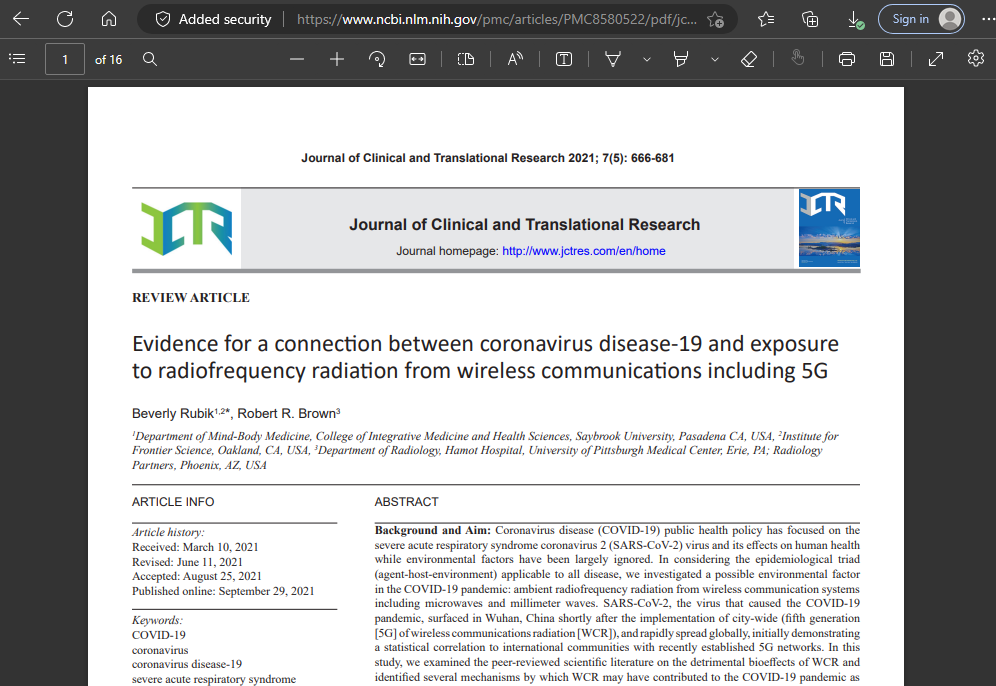This screenshot has height=686, width=996.
Task: Select the Add text tool
Action: point(563,59)
